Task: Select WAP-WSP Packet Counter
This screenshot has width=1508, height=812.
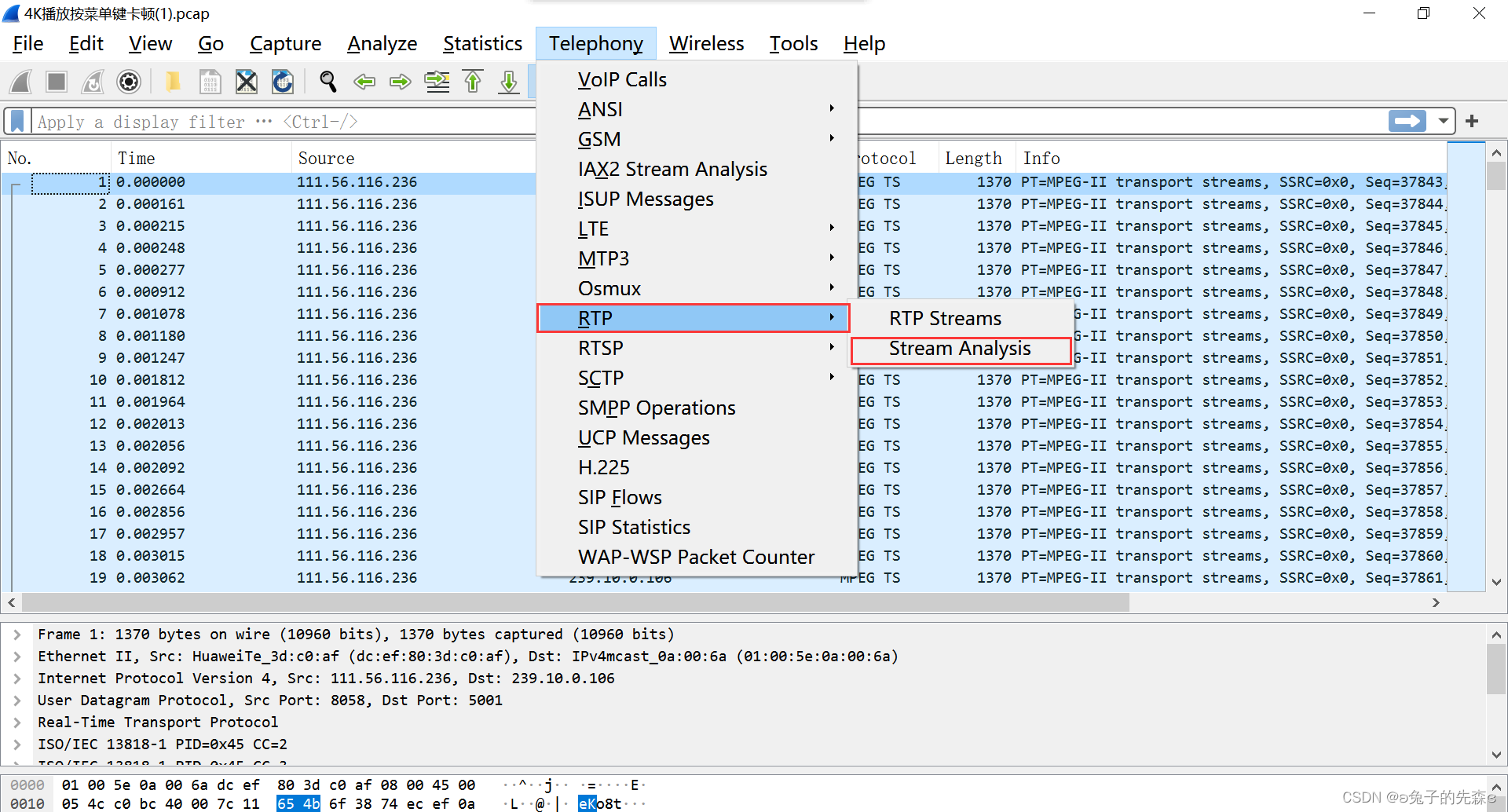Action: click(697, 557)
